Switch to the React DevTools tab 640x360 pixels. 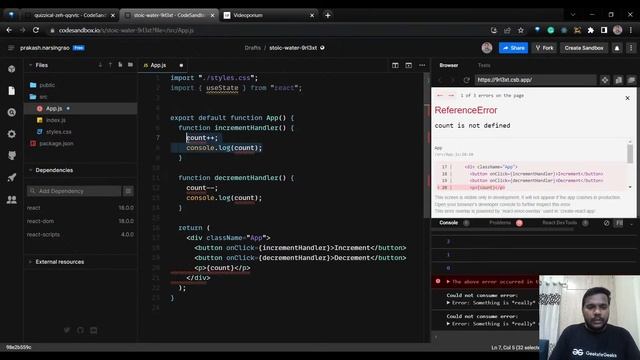point(559,223)
